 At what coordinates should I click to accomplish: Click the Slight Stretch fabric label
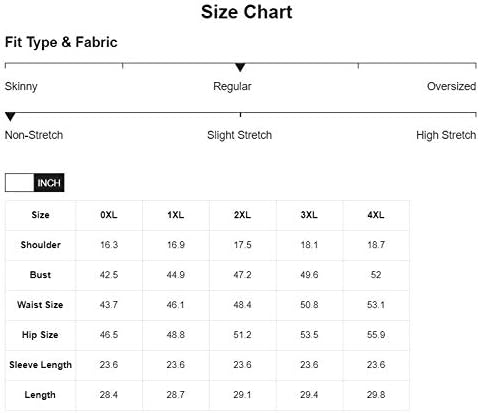(x=239, y=135)
